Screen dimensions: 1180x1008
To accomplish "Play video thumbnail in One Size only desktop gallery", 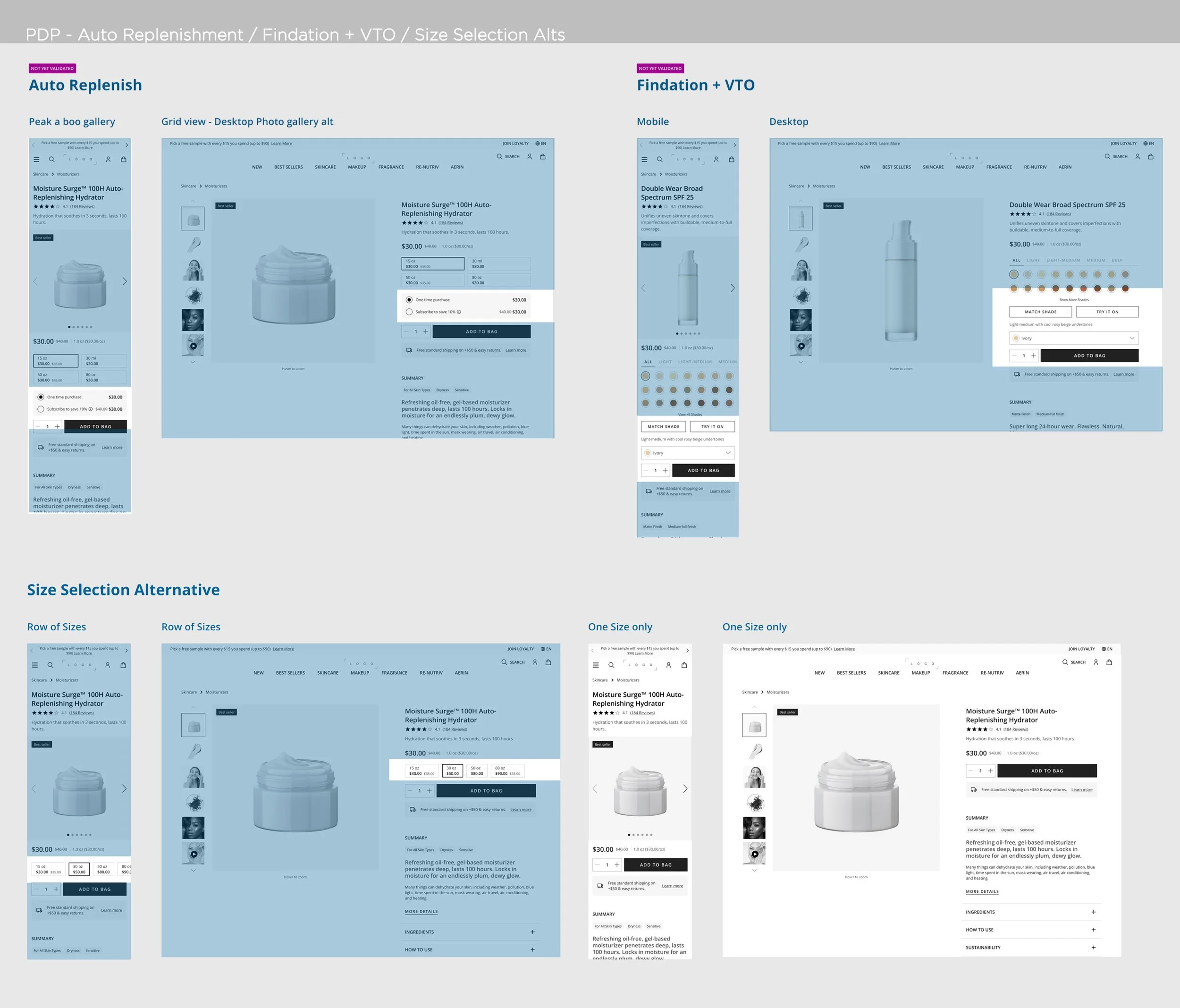I will click(755, 854).
